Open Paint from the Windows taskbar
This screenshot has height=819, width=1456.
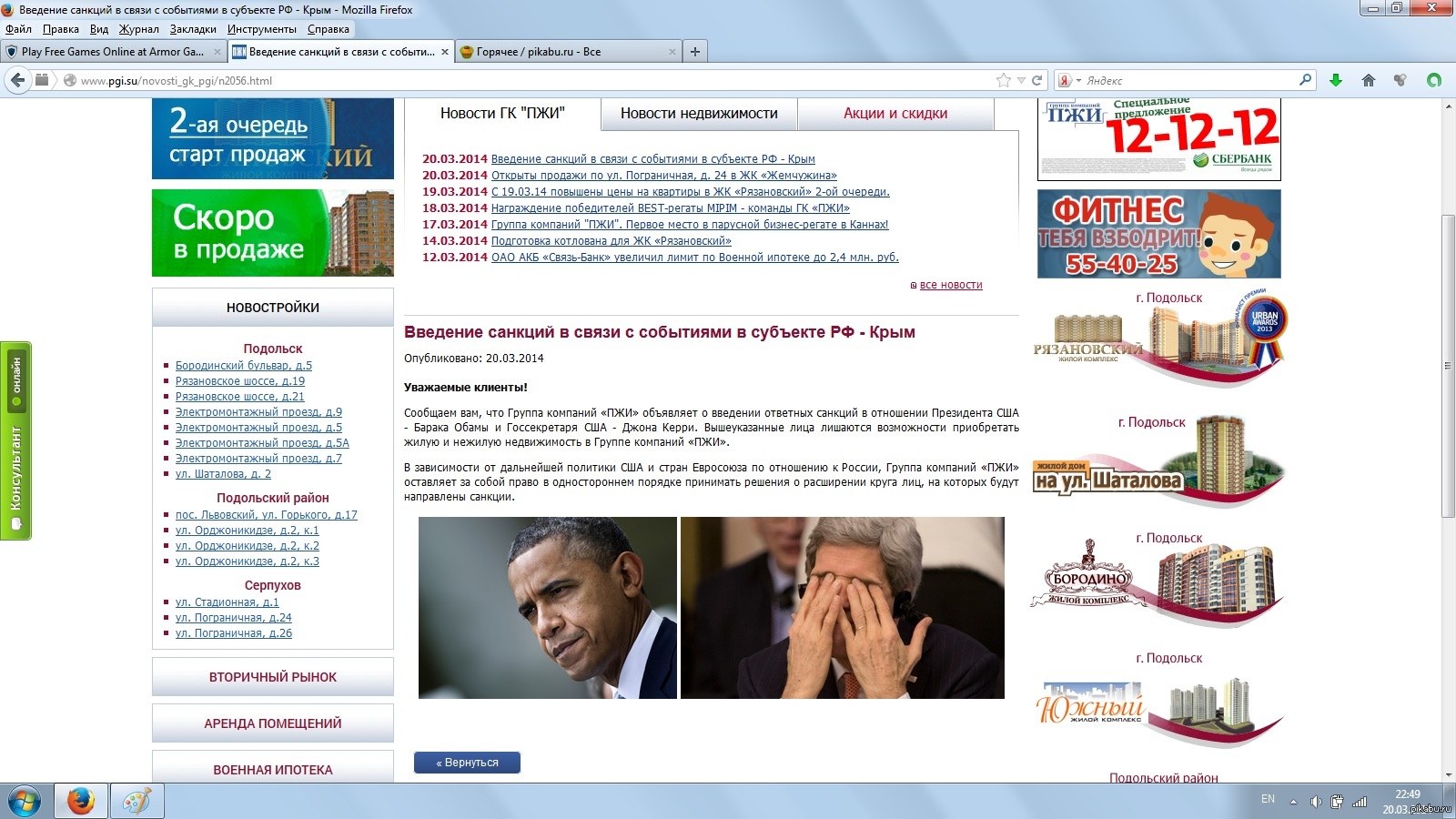(x=136, y=802)
